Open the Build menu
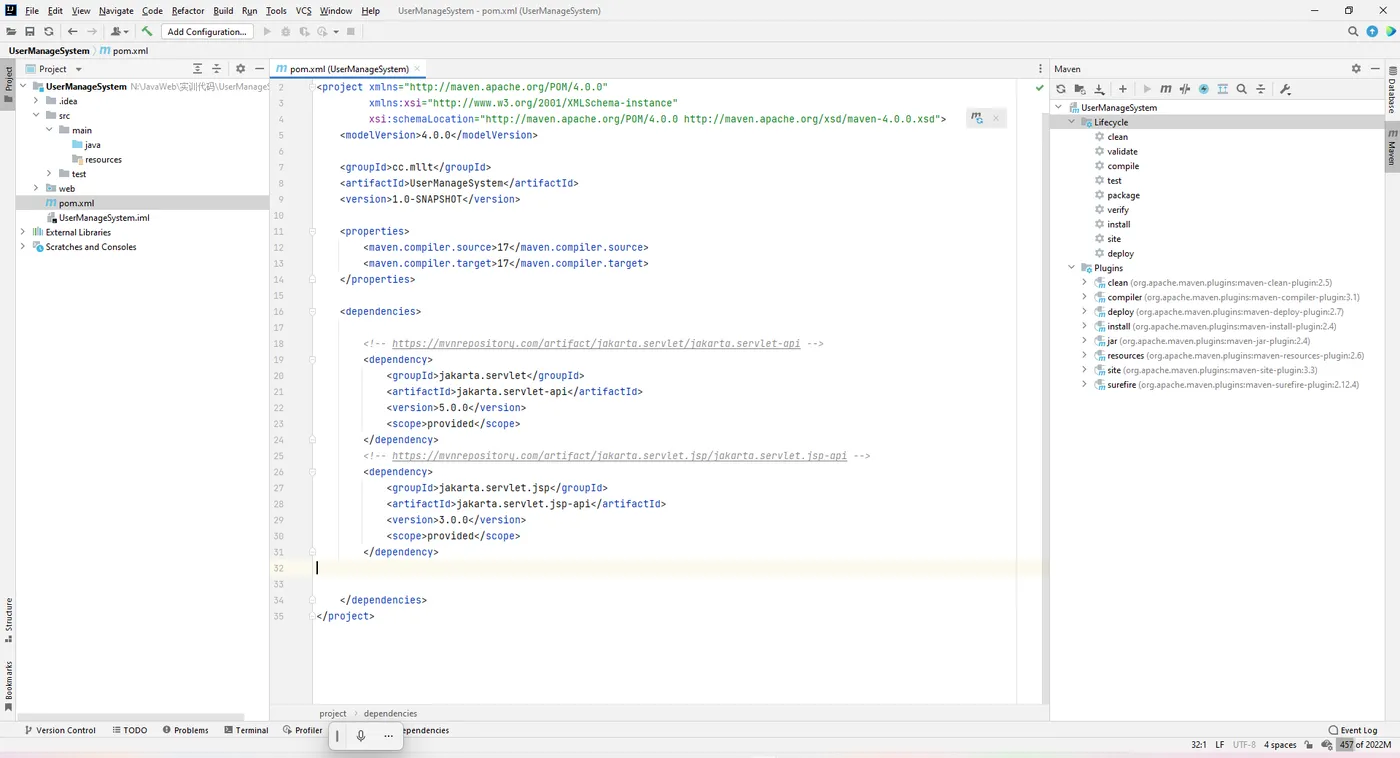 223,11
